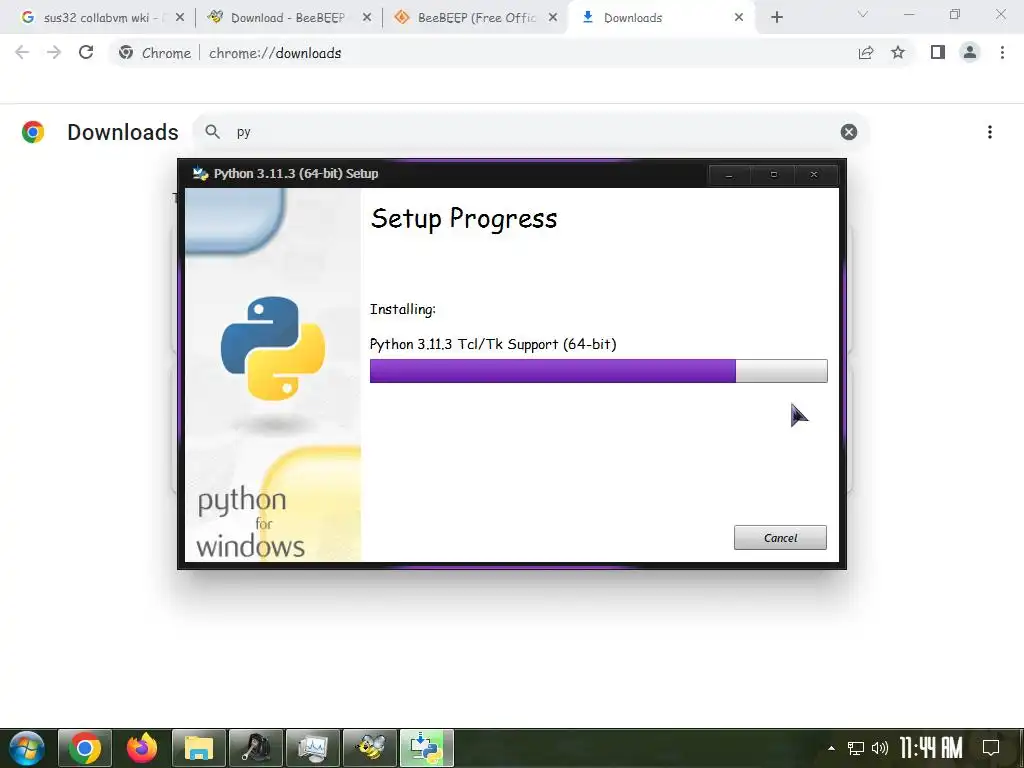Open the tool app with dark taskbar icon

pos(256,748)
